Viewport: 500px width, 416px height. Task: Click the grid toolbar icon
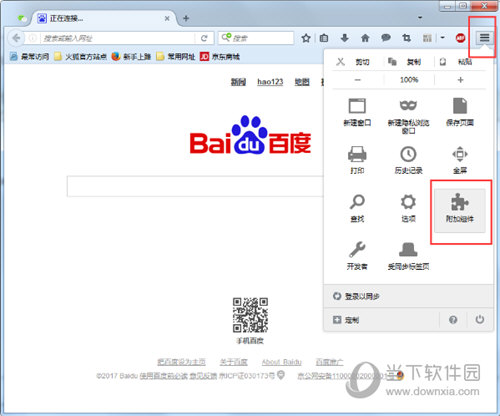[427, 38]
